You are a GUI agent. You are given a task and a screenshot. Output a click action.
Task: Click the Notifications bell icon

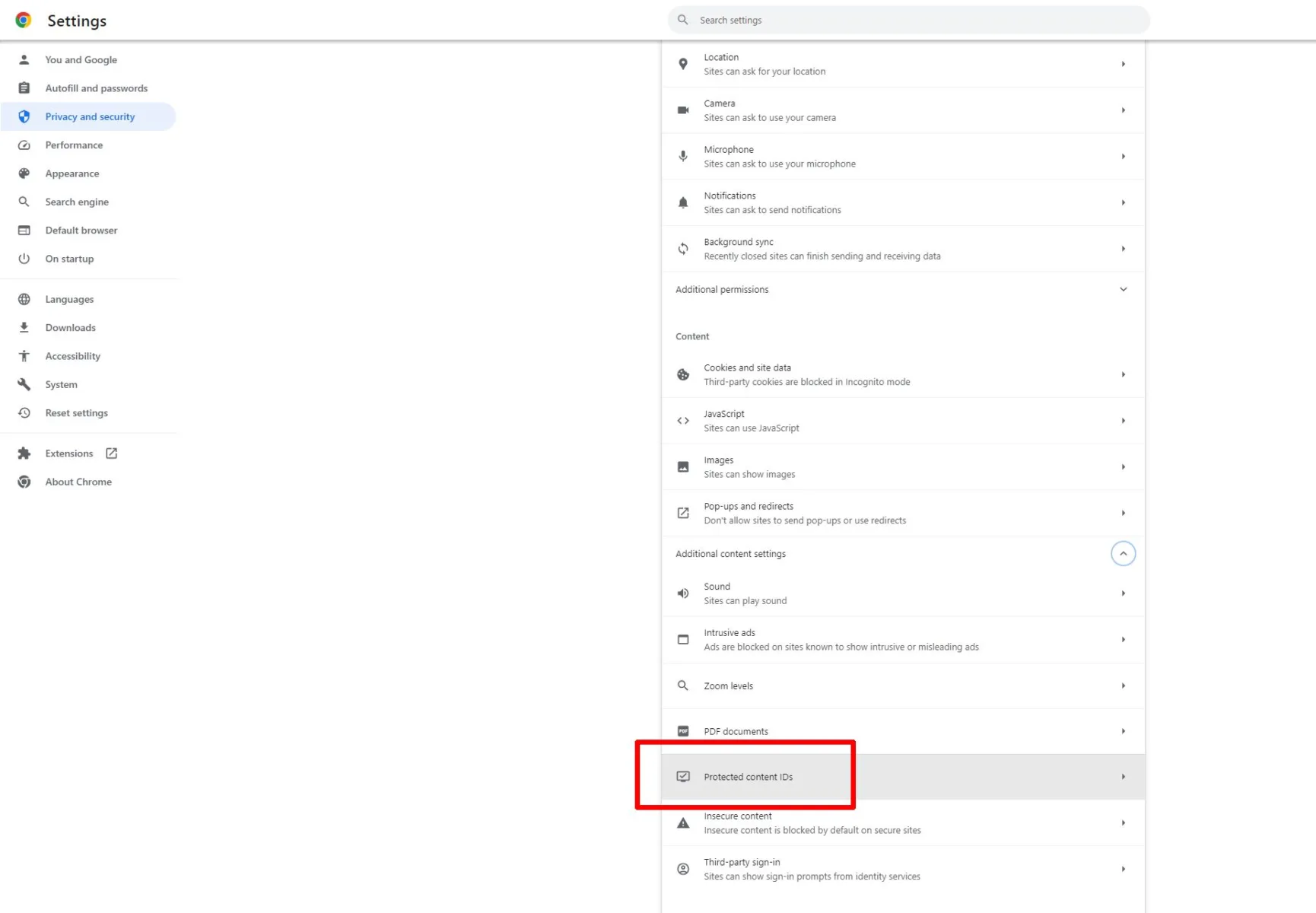[683, 202]
